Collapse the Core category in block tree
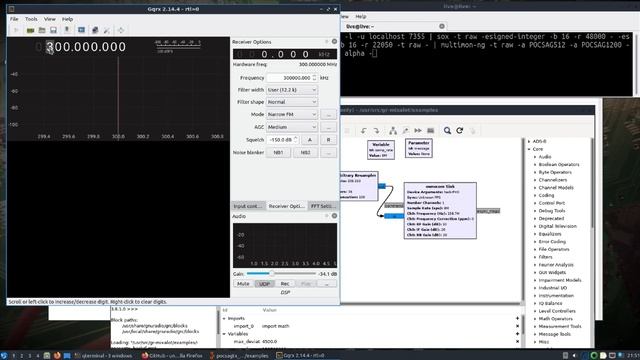The height and width of the screenshot is (360, 640). pyautogui.click(x=529, y=149)
